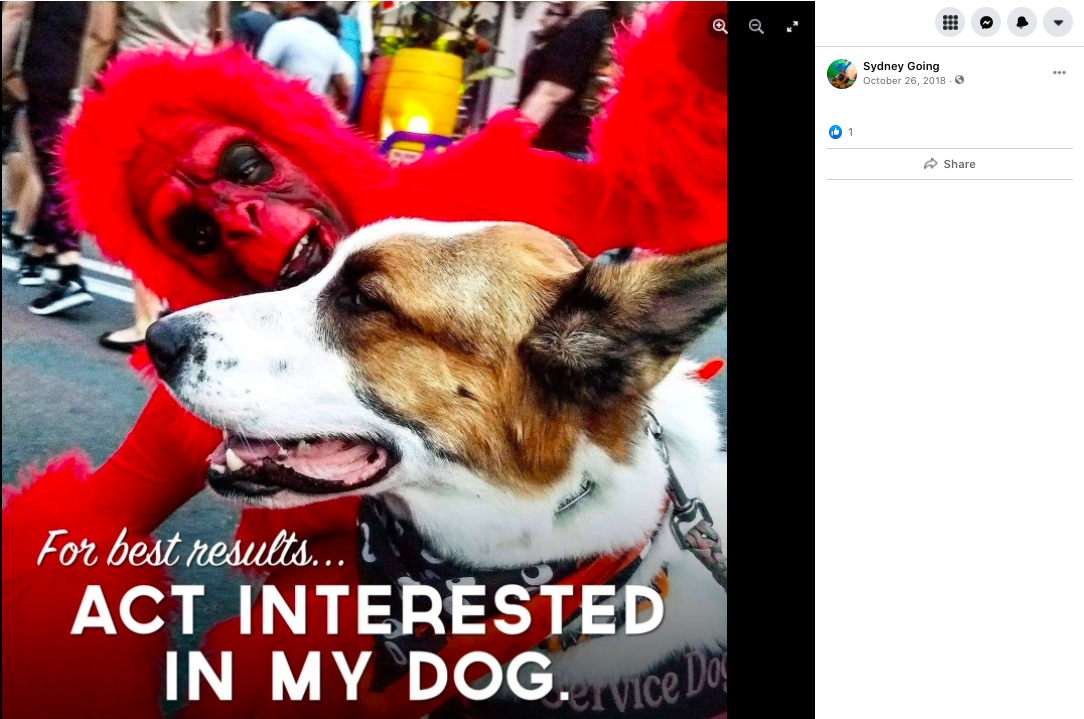Open Sydney Going's profile name link

click(901, 66)
